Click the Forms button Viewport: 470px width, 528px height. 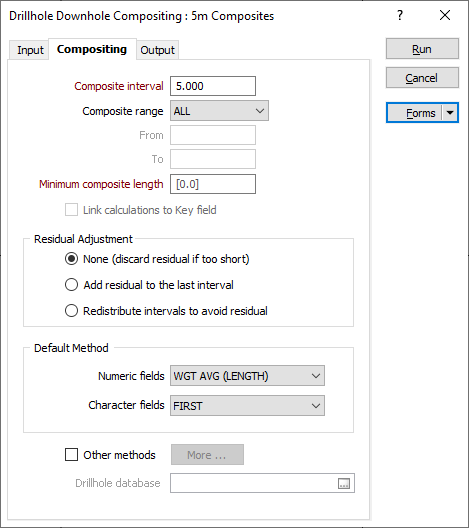click(x=415, y=113)
